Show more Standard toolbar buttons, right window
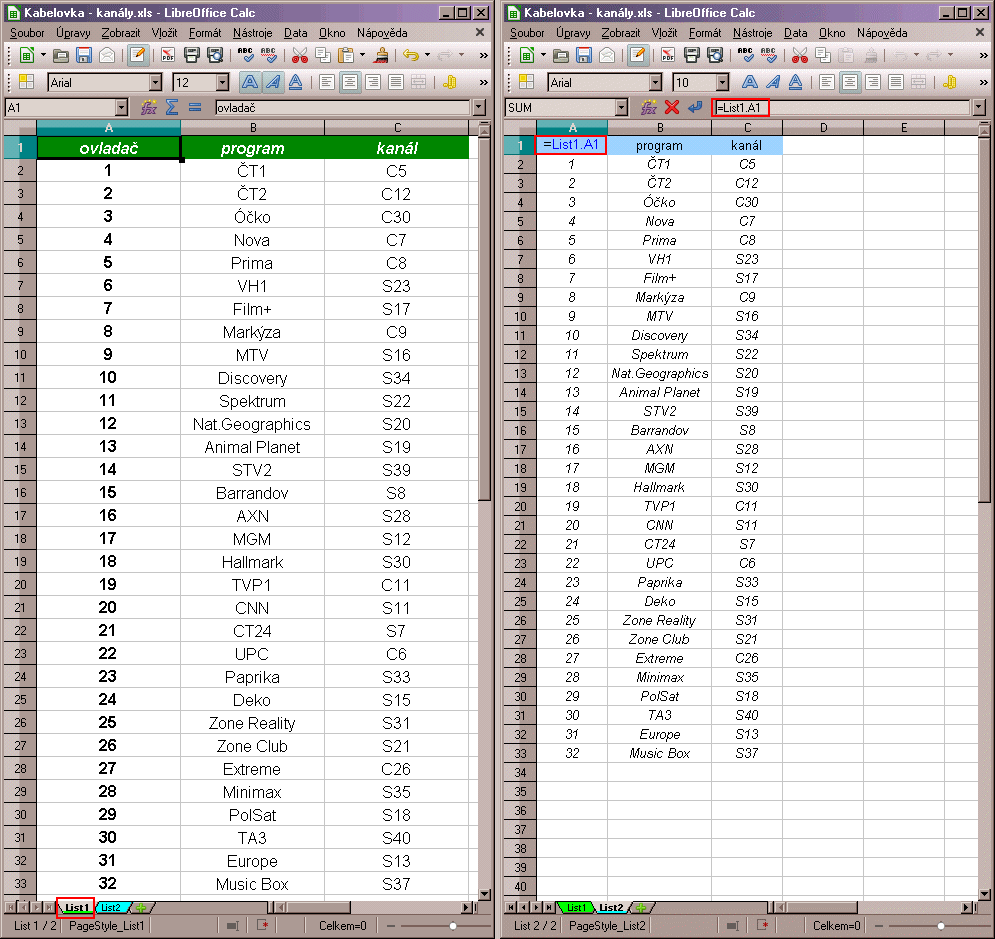This screenshot has width=995, height=939. (x=984, y=56)
